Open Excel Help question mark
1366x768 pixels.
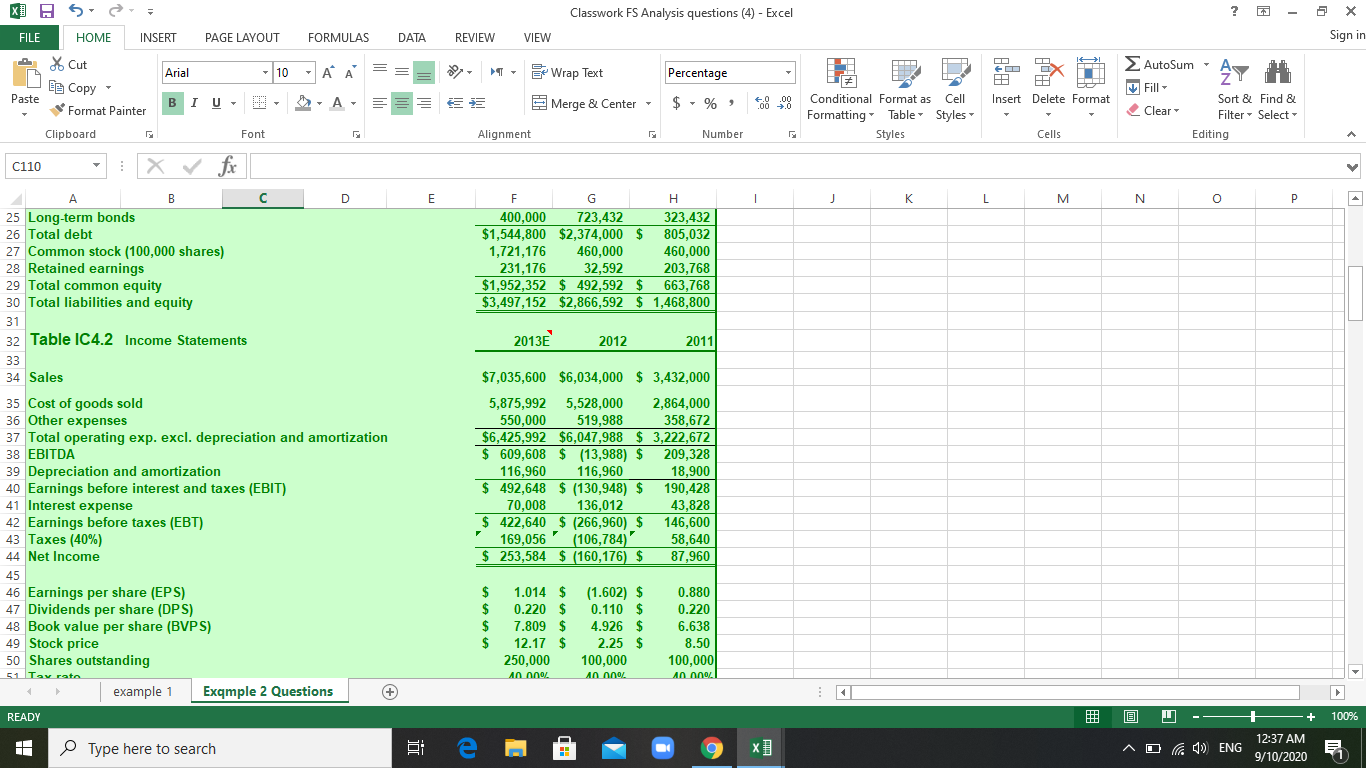[1232, 11]
